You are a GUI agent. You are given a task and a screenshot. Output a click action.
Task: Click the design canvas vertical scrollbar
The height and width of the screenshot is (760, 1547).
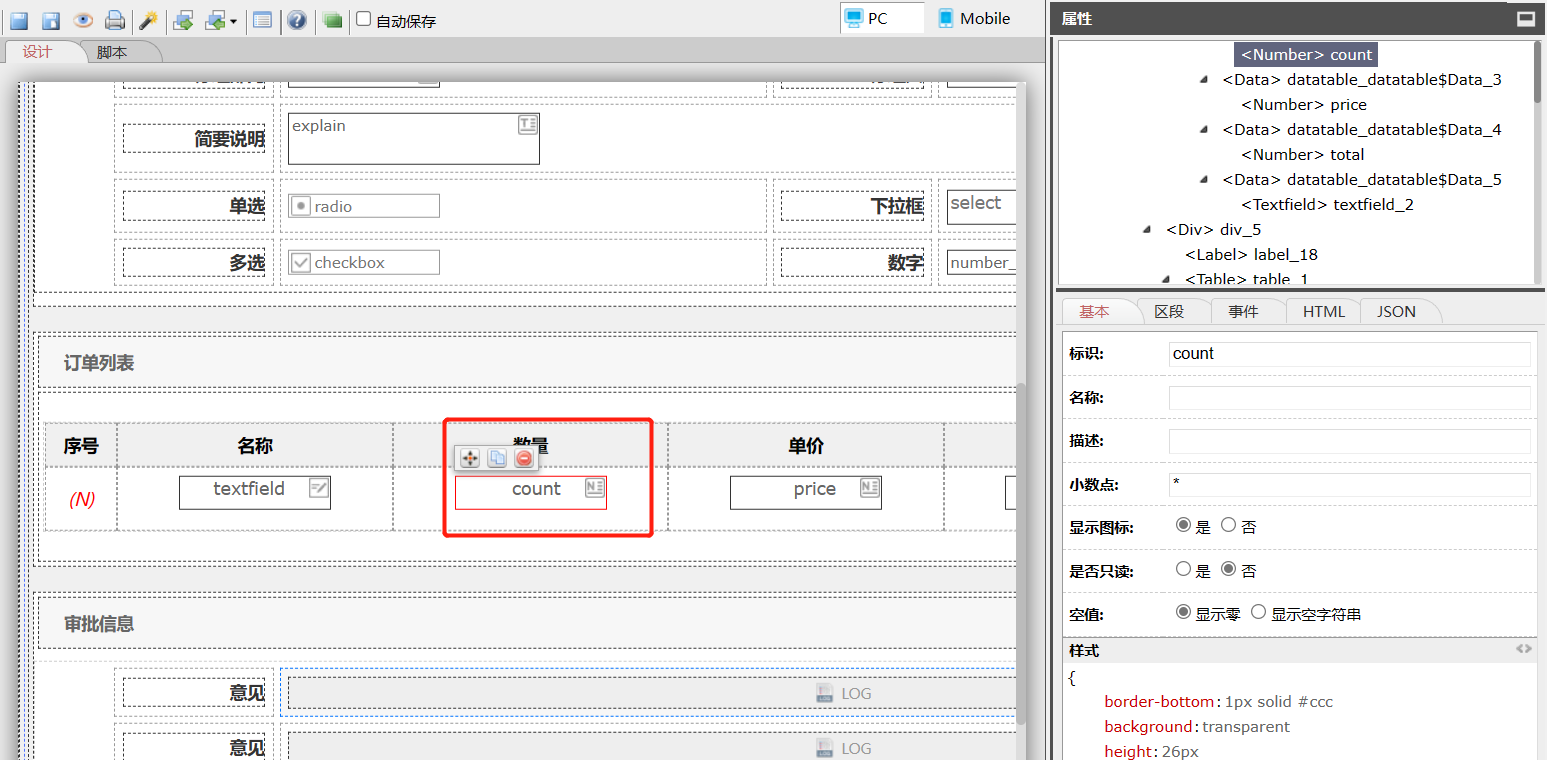click(x=1020, y=552)
